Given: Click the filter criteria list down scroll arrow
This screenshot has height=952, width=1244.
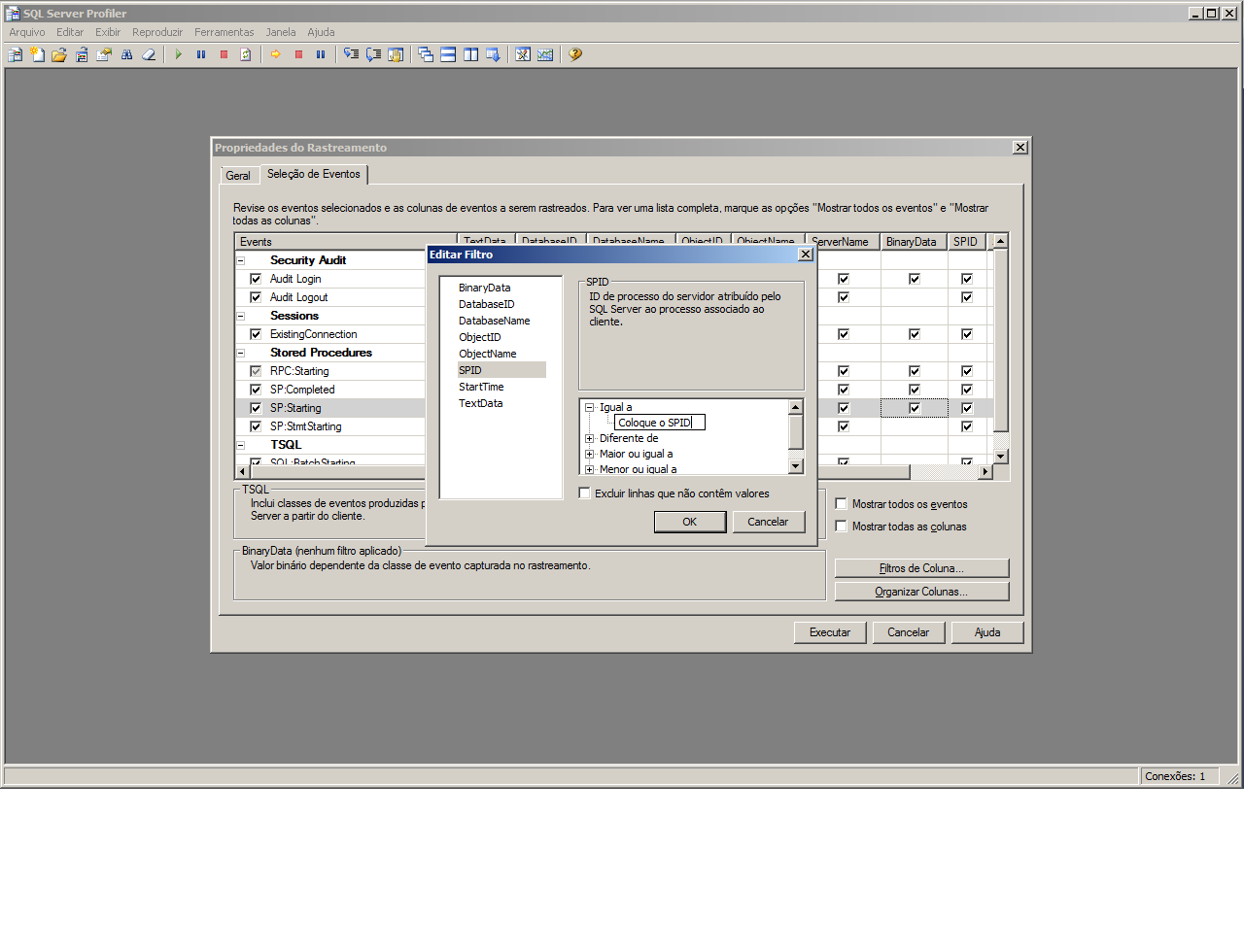Looking at the screenshot, I should point(796,466).
